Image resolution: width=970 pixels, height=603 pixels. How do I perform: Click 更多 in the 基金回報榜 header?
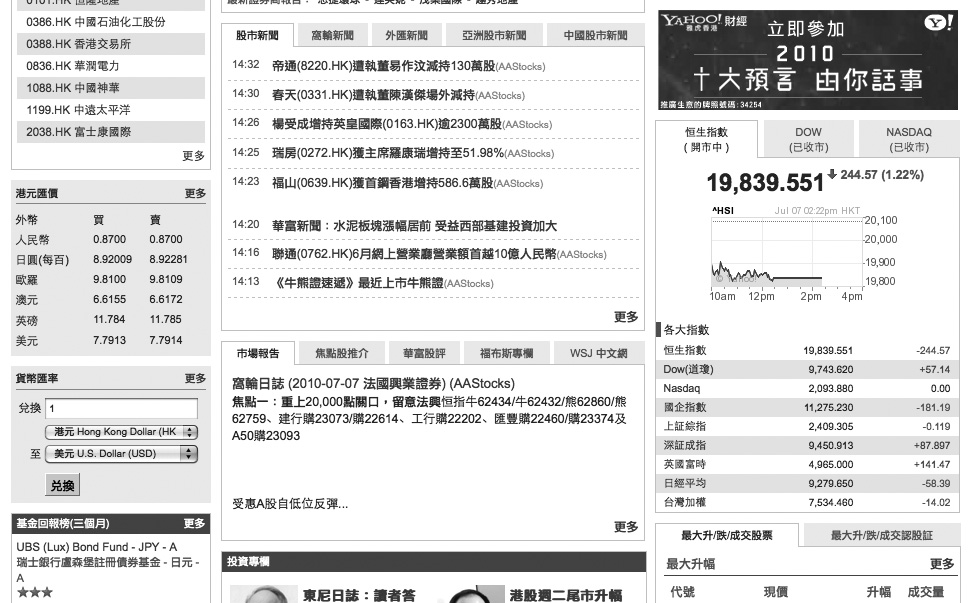pyautogui.click(x=194, y=524)
